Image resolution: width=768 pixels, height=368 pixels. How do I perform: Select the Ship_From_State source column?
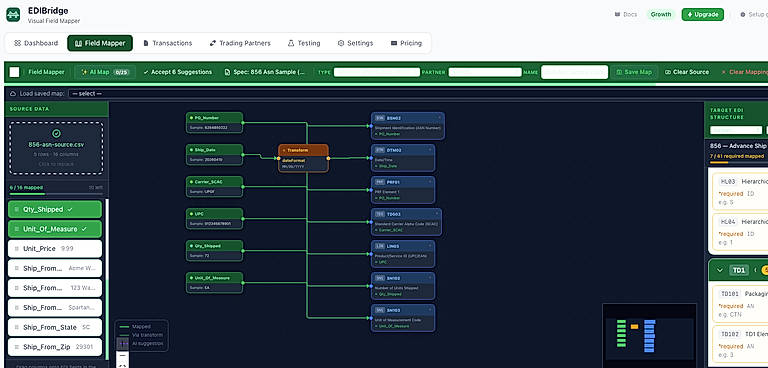click(55, 327)
